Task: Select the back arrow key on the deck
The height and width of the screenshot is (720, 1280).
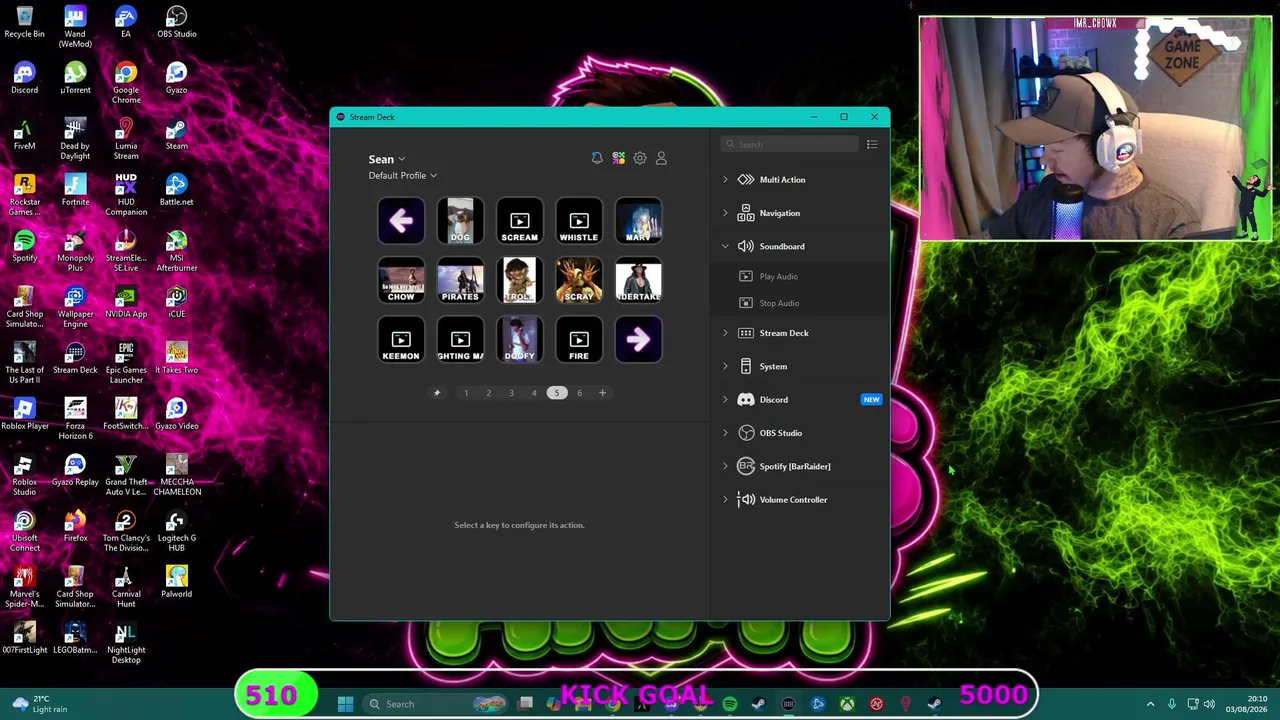Action: [x=401, y=221]
